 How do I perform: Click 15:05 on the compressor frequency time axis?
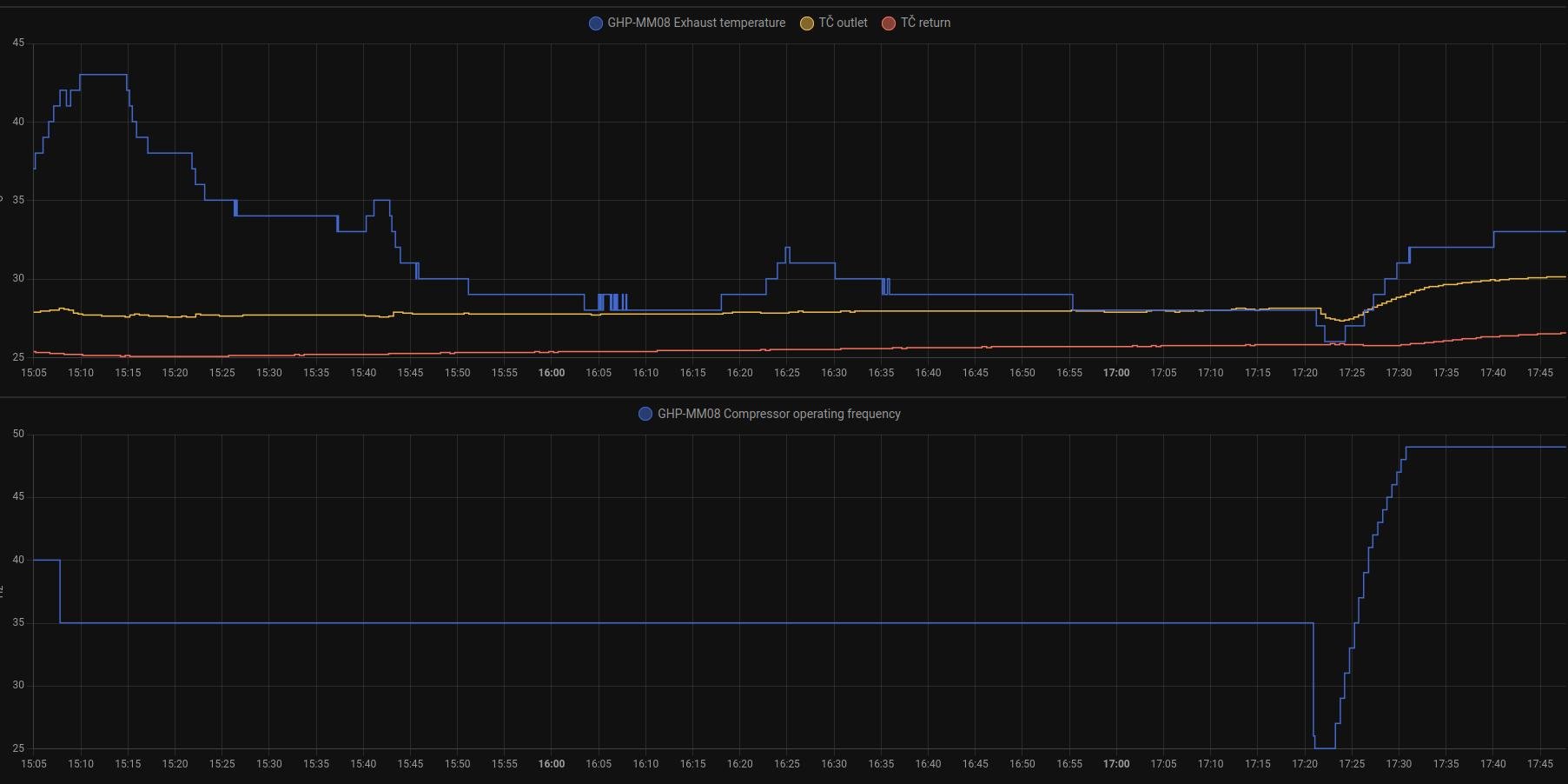(x=34, y=764)
